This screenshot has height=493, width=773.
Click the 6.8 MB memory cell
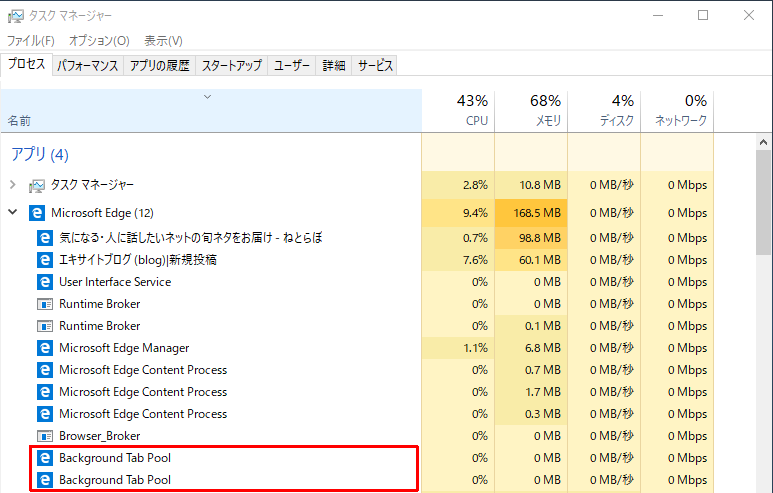coord(531,348)
